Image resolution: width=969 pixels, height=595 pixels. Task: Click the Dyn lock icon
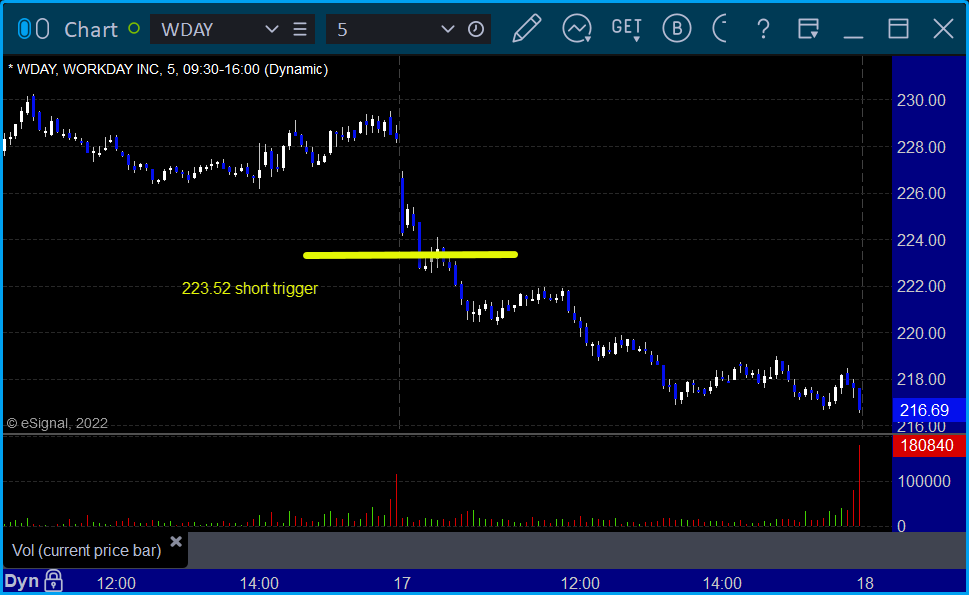54,581
